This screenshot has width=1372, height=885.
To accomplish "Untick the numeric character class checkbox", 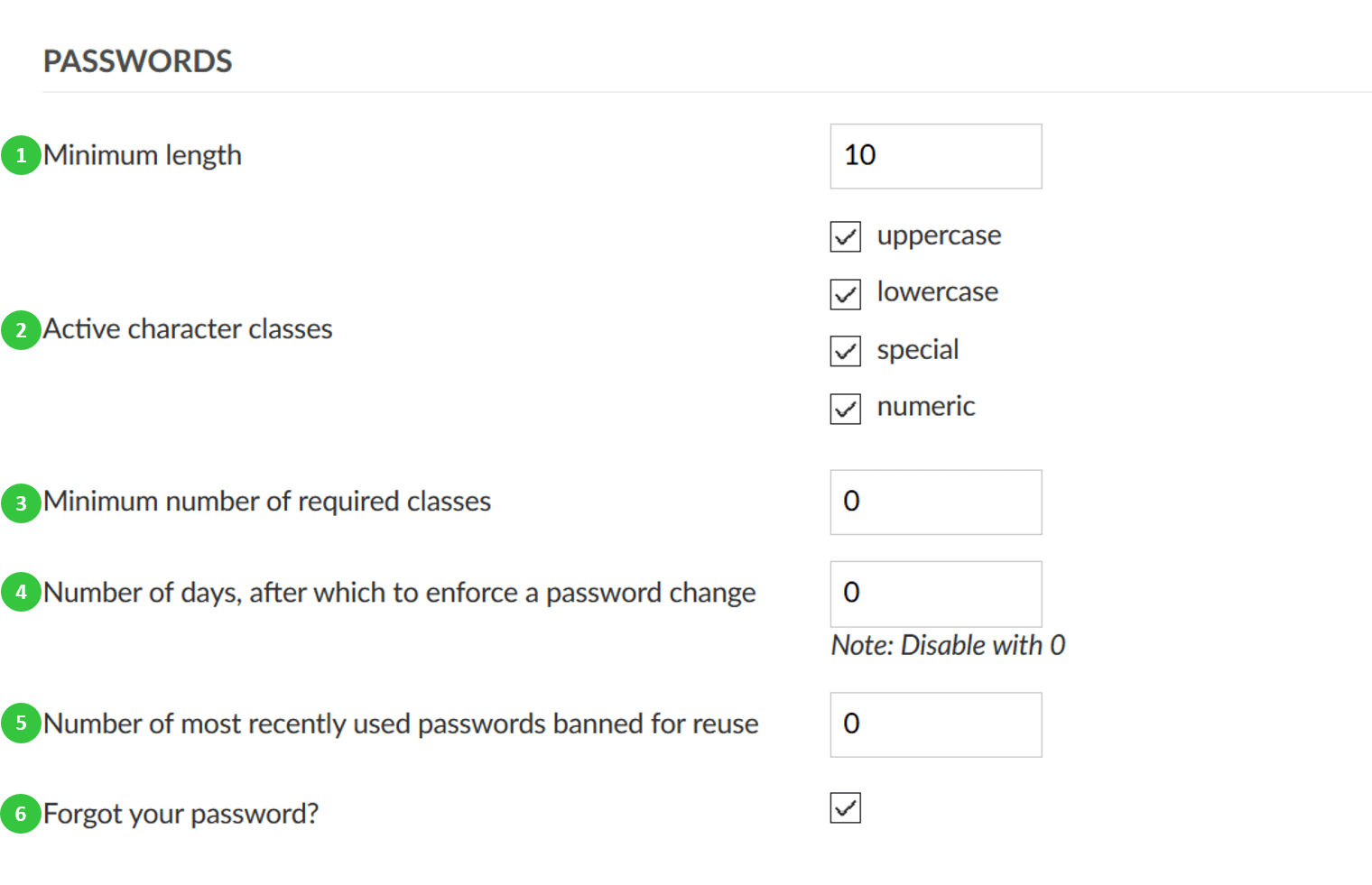I will coord(846,409).
